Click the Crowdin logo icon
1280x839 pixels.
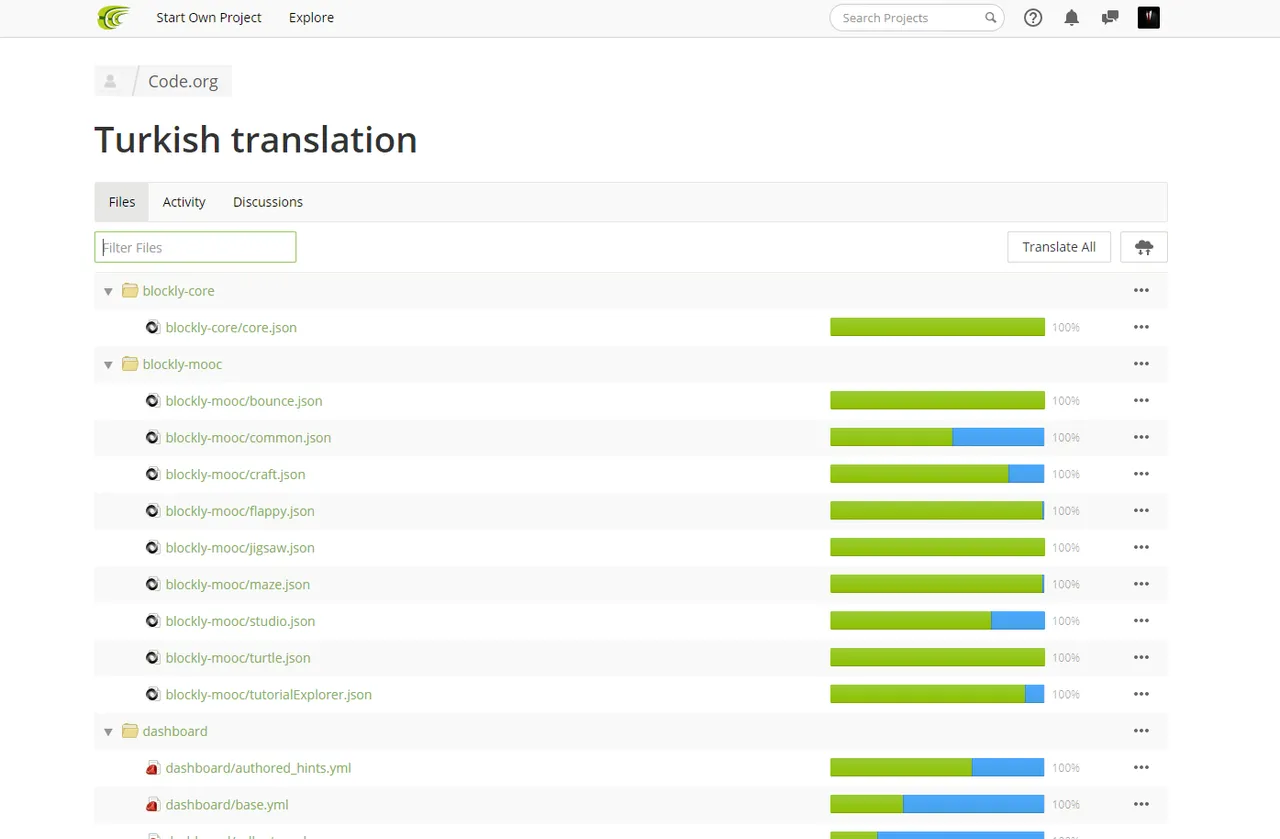[113, 18]
